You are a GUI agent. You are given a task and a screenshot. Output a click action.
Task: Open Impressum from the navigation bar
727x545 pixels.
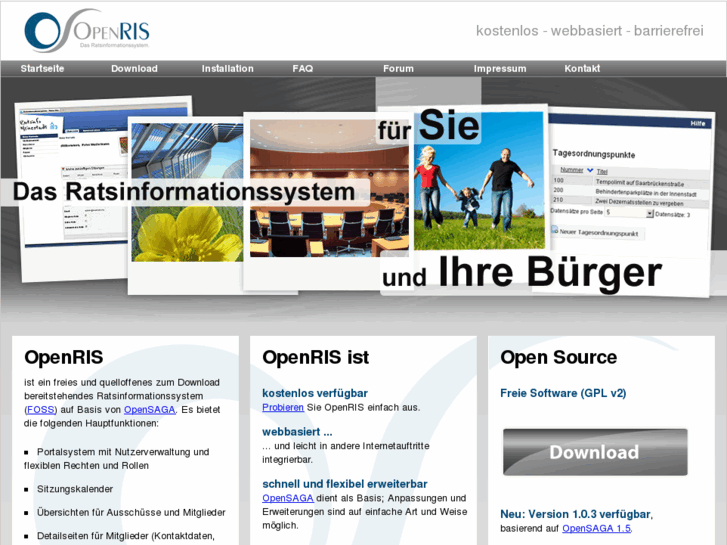tap(500, 69)
